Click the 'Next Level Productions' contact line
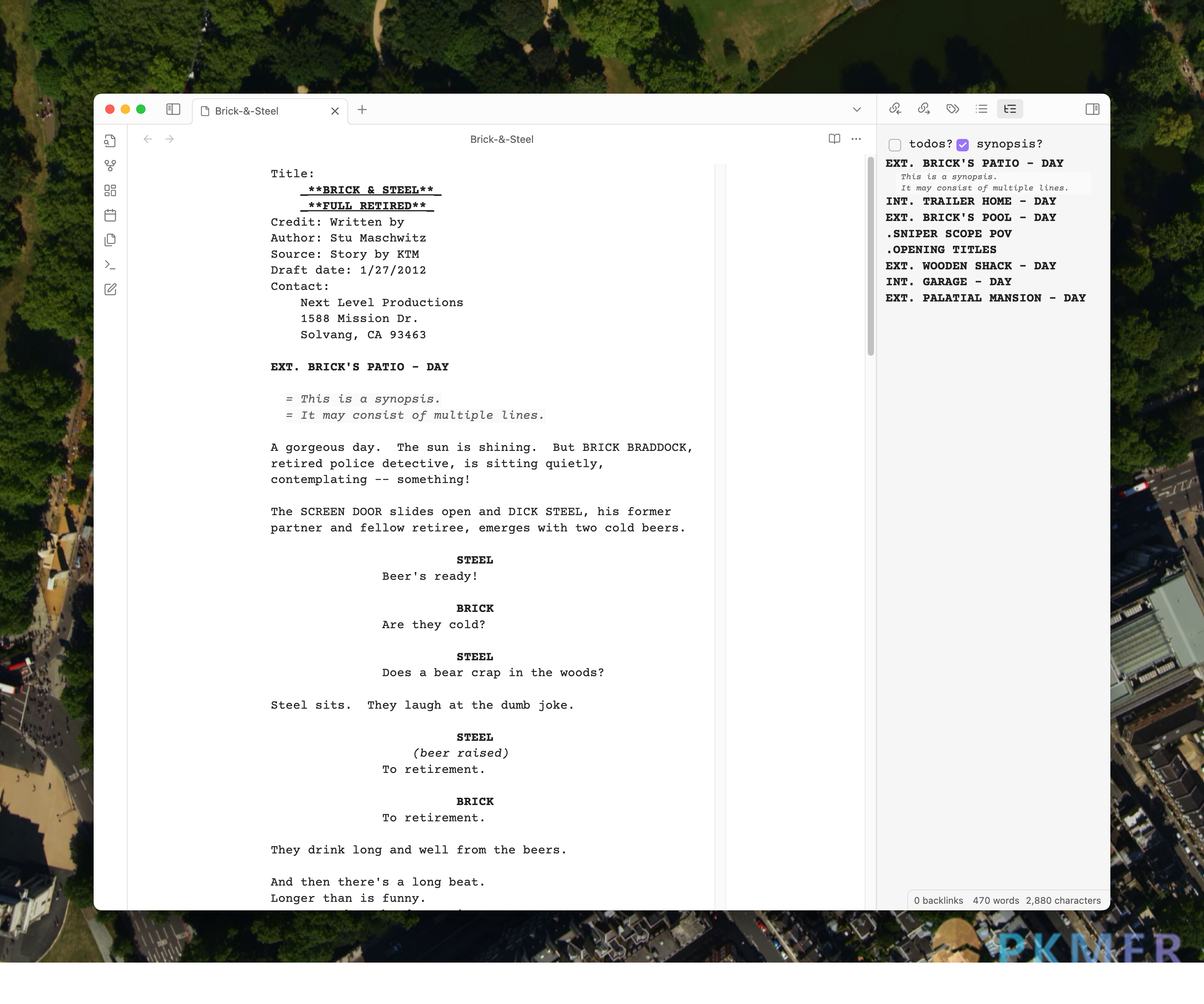 [x=381, y=302]
